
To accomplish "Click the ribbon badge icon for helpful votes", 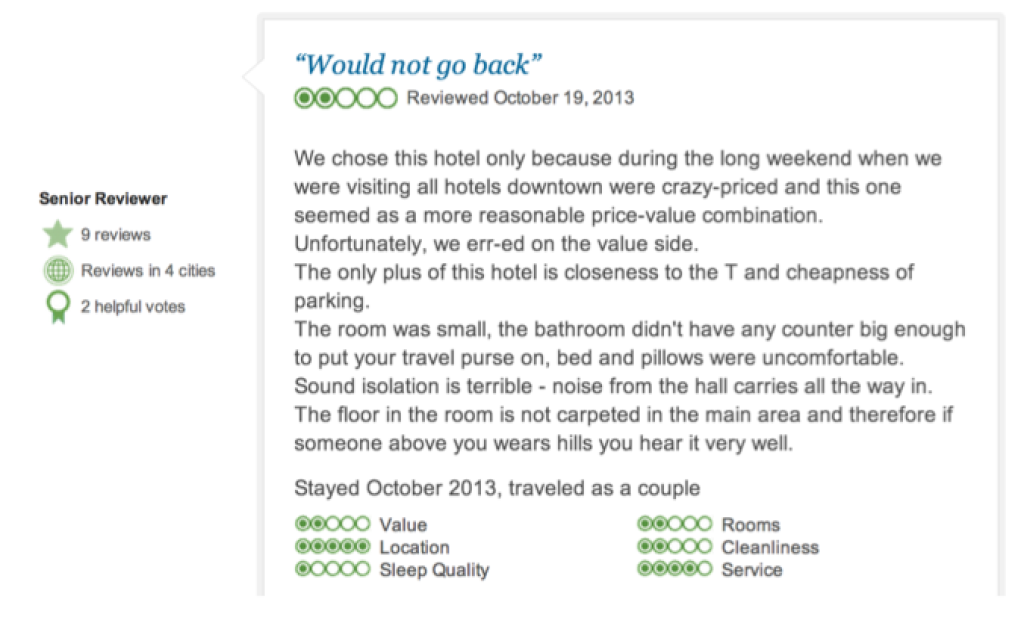I will click(58, 307).
